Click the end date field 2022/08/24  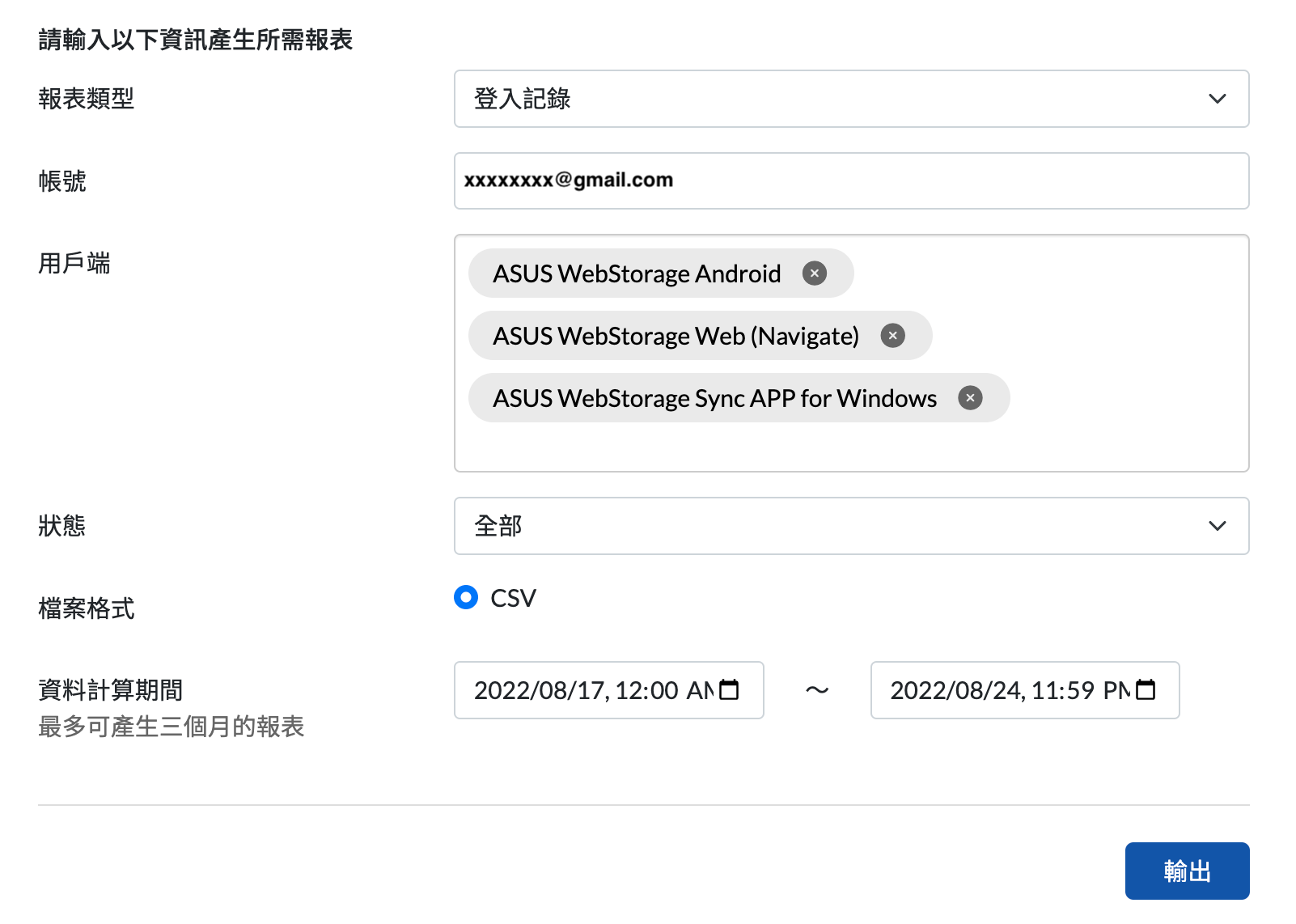click(x=1025, y=690)
